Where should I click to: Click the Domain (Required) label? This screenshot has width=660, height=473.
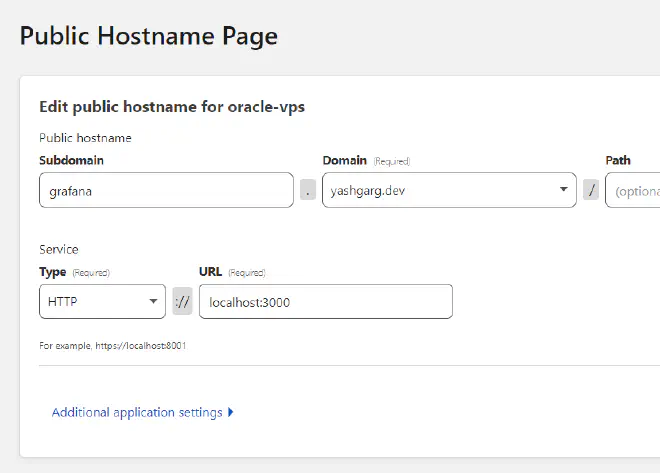[x=366, y=160]
